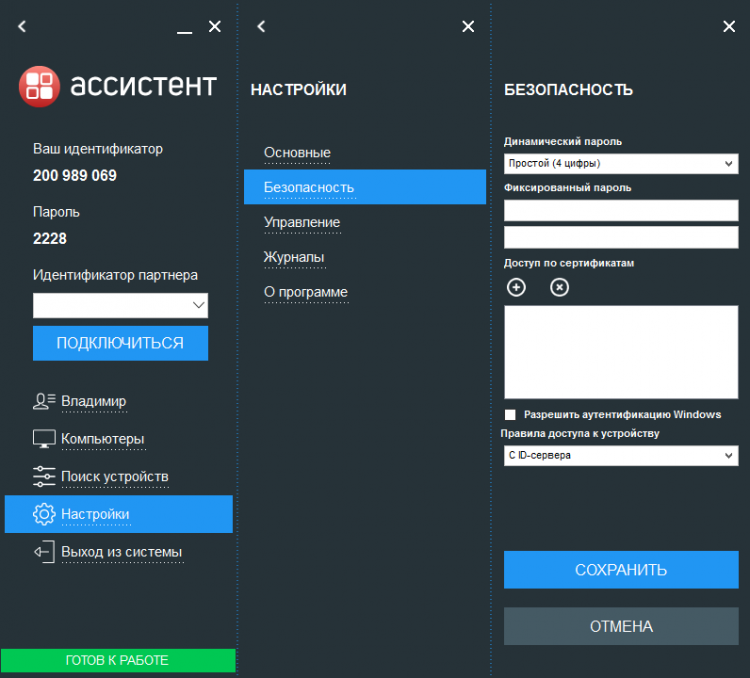This screenshot has height=678, width=750.
Task: Enable Разрешить аутентификацию Windows checkbox
Action: tap(510, 414)
